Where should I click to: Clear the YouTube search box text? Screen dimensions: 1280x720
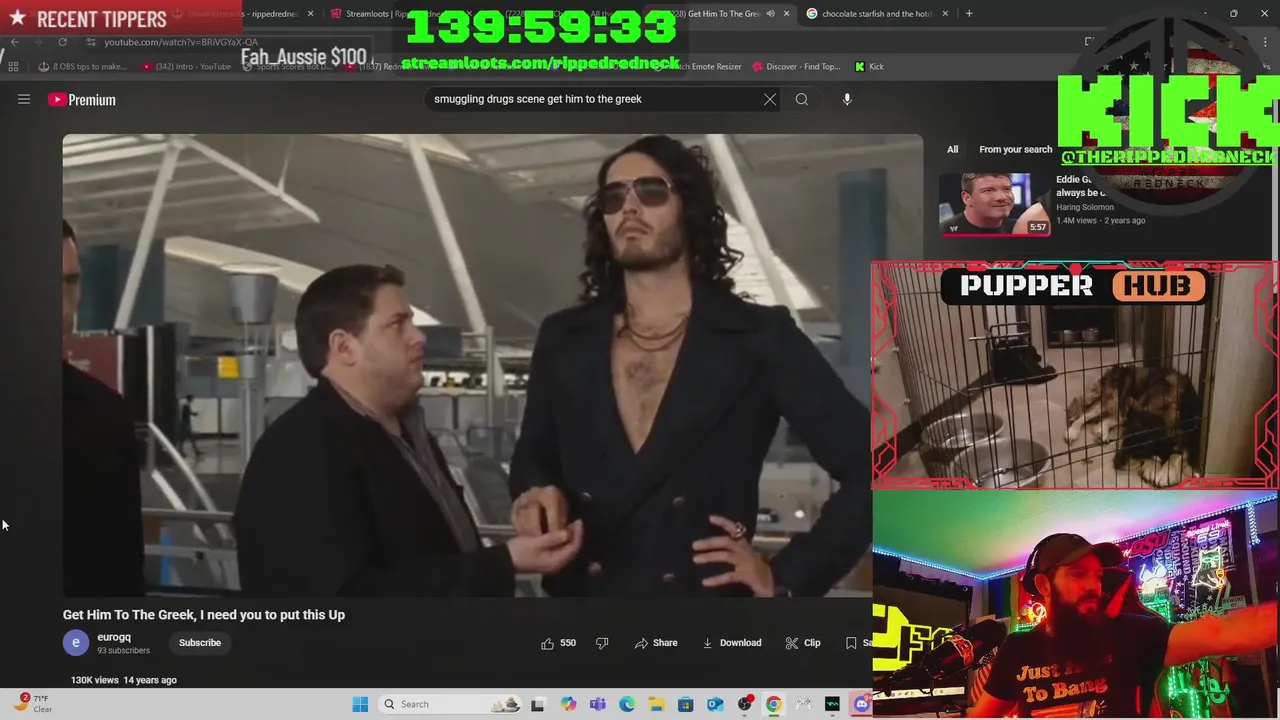coord(769,99)
